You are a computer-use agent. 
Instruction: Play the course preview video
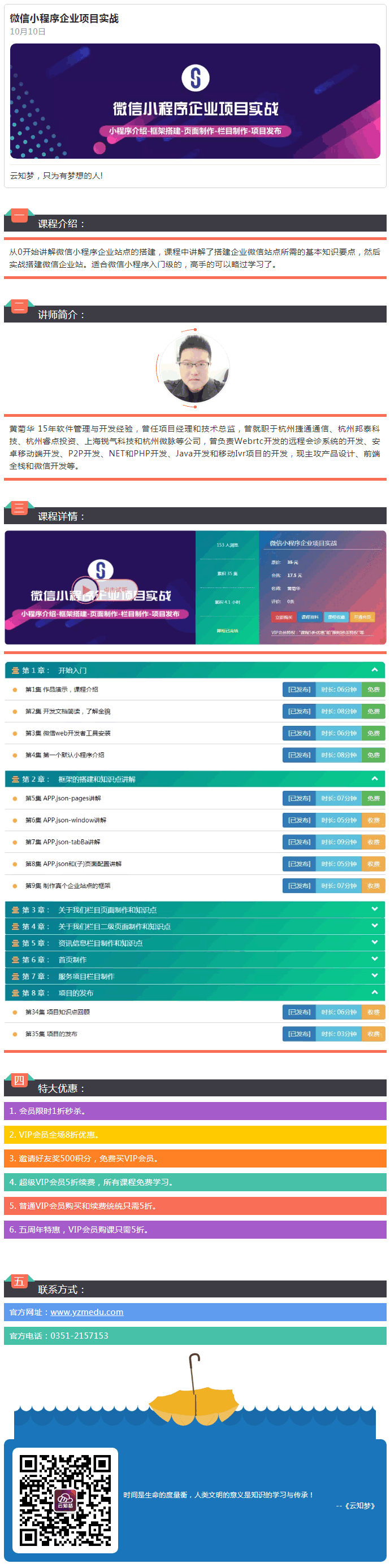pos(86,589)
